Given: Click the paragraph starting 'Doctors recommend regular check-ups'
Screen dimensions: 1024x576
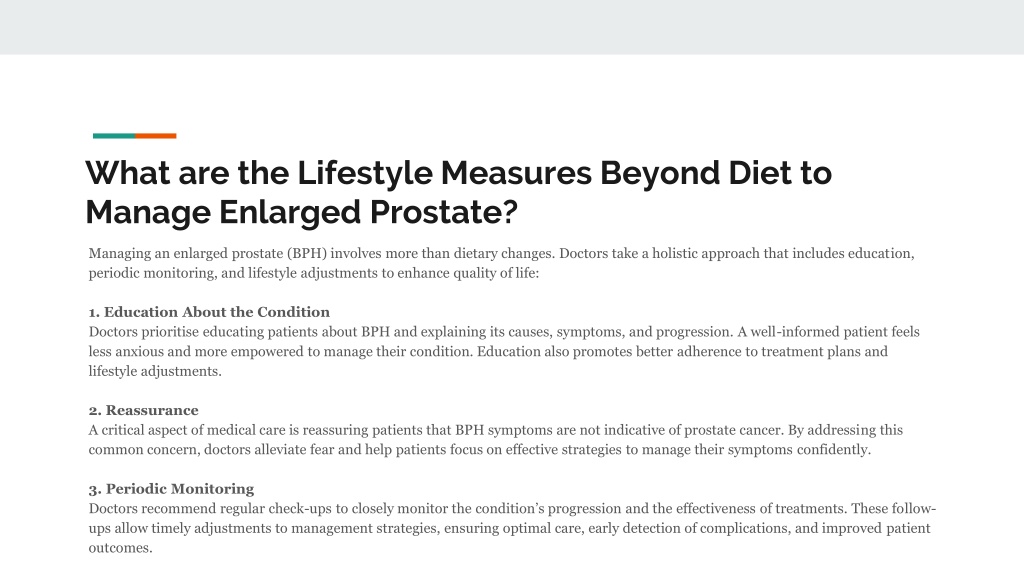Looking at the screenshot, I should 513,528.
